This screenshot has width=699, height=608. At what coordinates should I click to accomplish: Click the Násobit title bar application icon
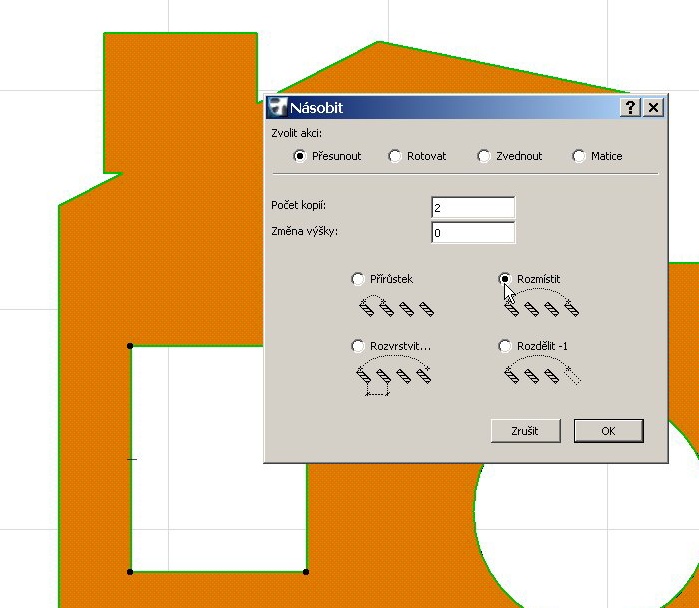(277, 107)
